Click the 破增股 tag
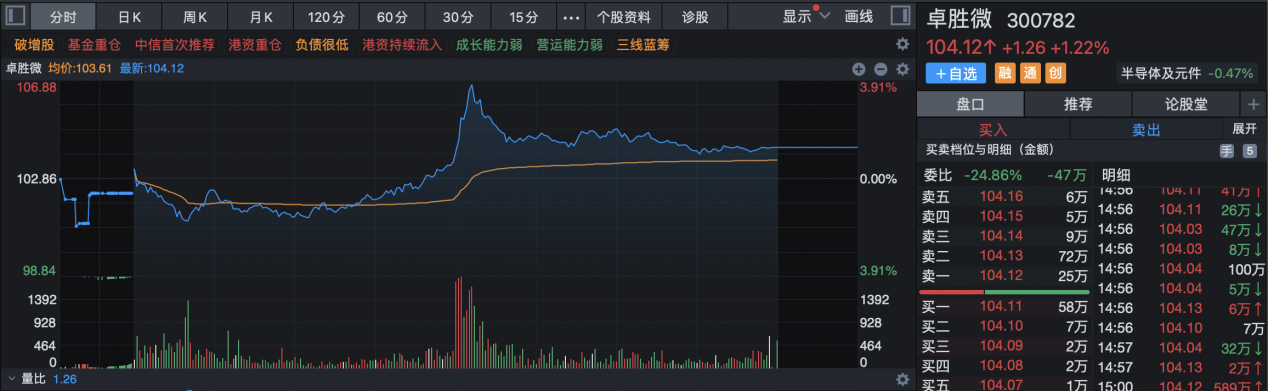Image resolution: width=1268 pixels, height=391 pixels. pyautogui.click(x=33, y=45)
